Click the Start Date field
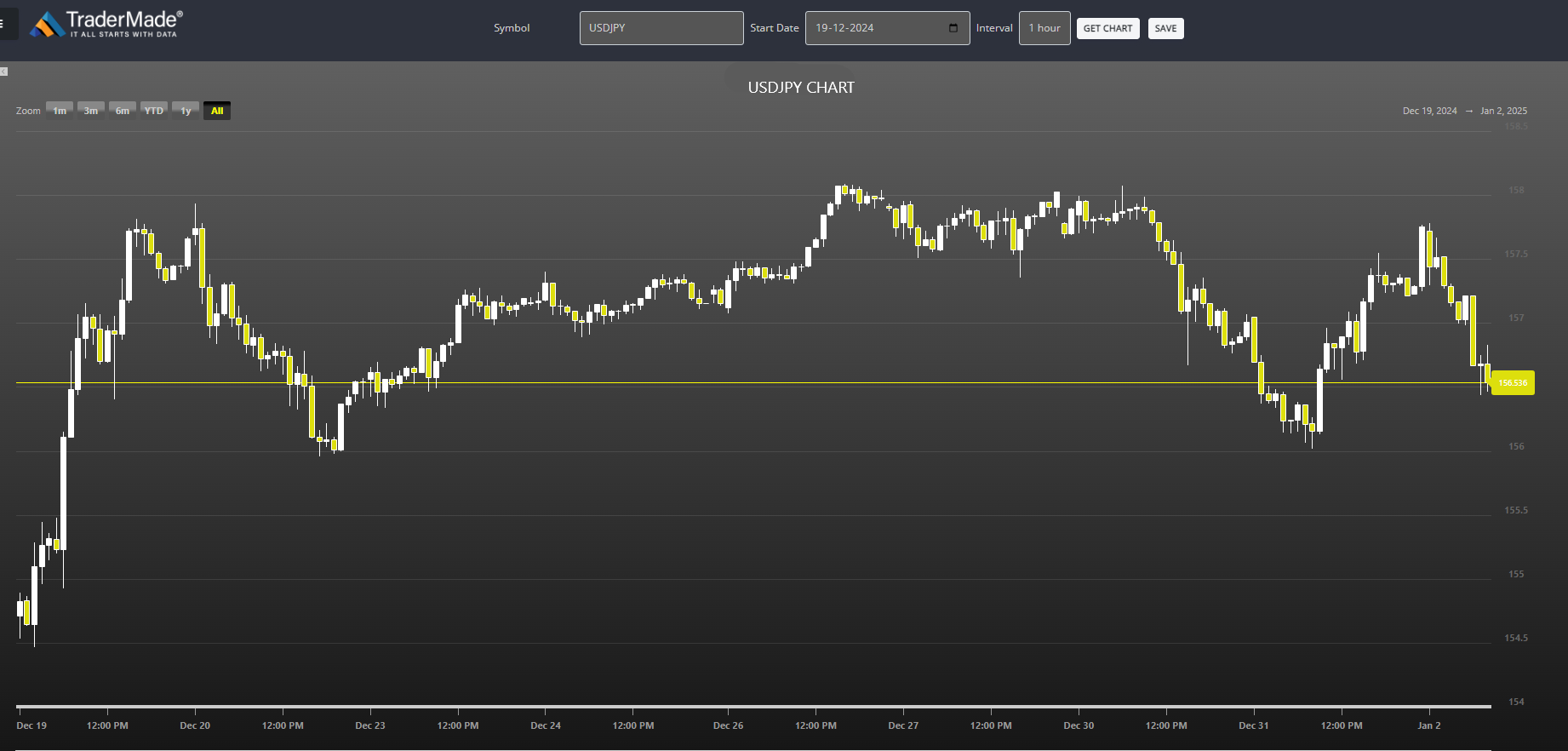 pos(887,28)
